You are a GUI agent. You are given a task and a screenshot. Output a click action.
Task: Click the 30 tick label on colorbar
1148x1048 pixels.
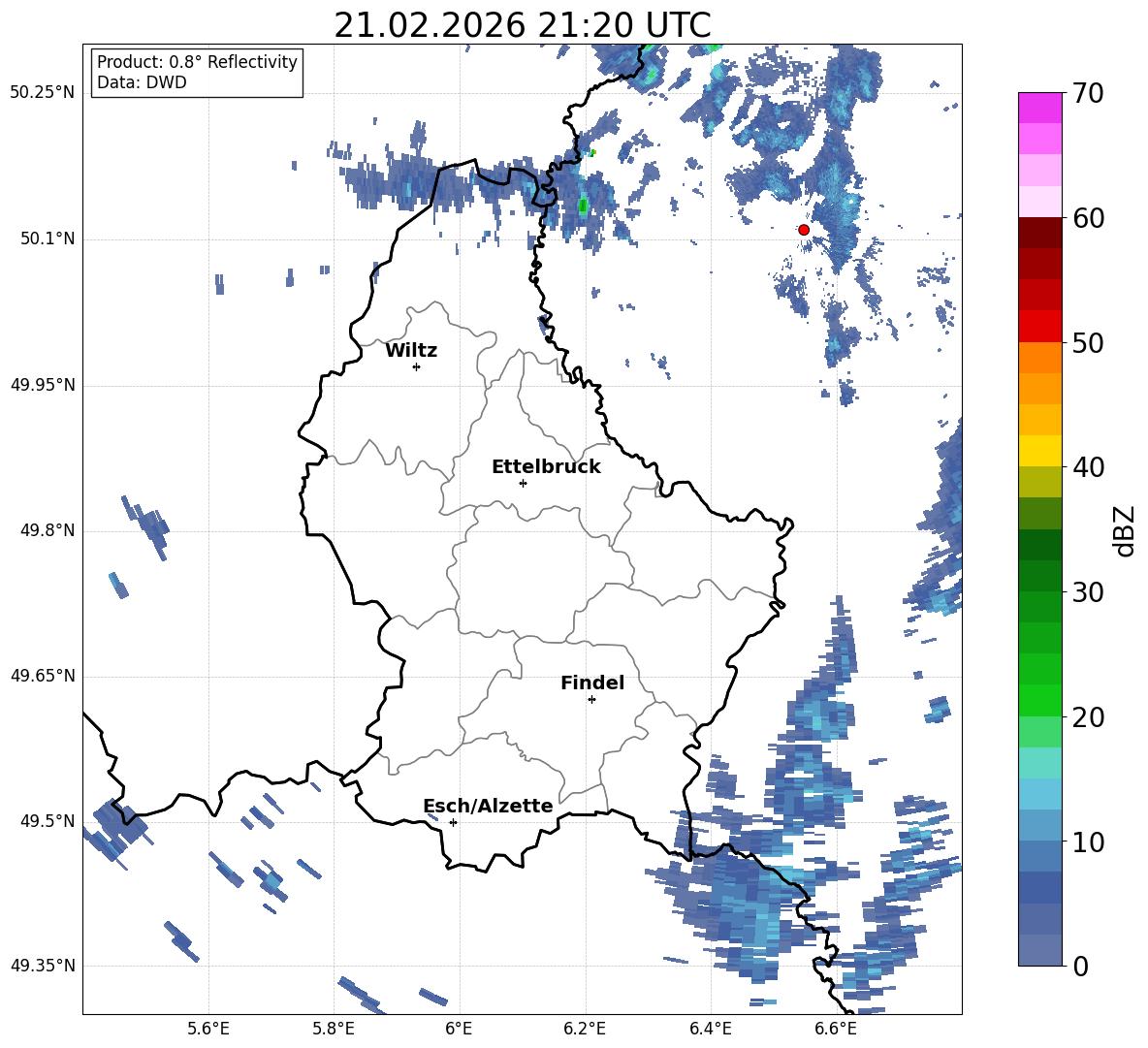[1088, 592]
